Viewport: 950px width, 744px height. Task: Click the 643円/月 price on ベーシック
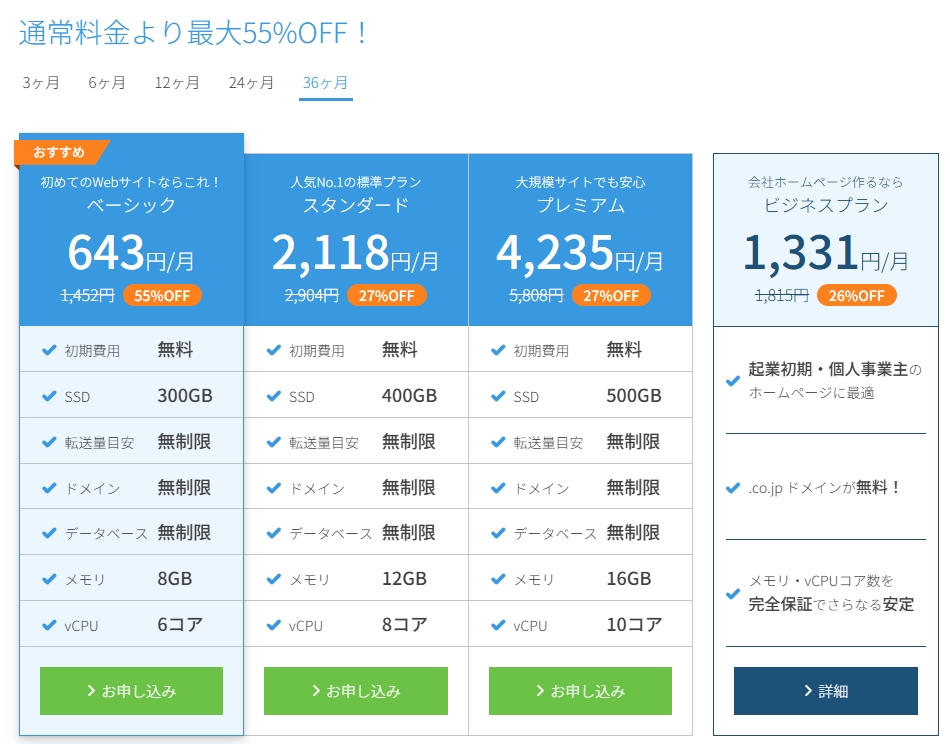point(131,254)
